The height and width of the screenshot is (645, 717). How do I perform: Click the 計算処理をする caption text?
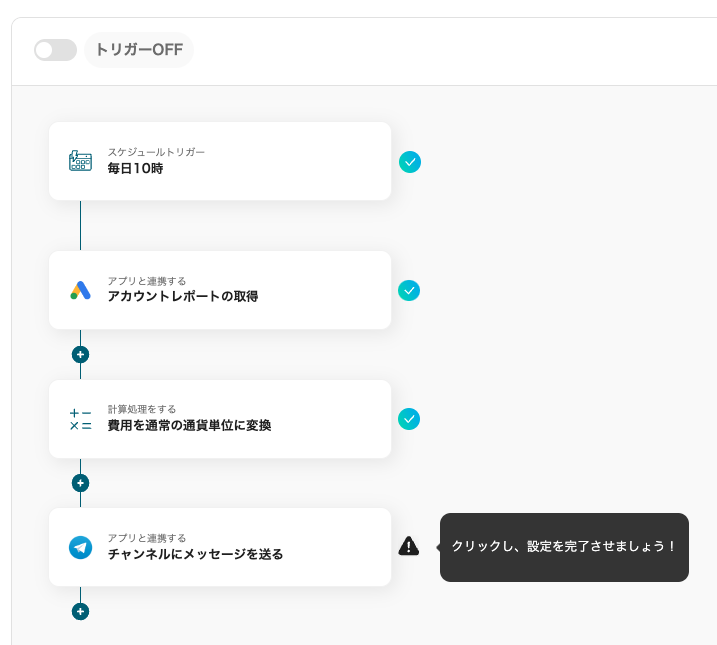(142, 409)
